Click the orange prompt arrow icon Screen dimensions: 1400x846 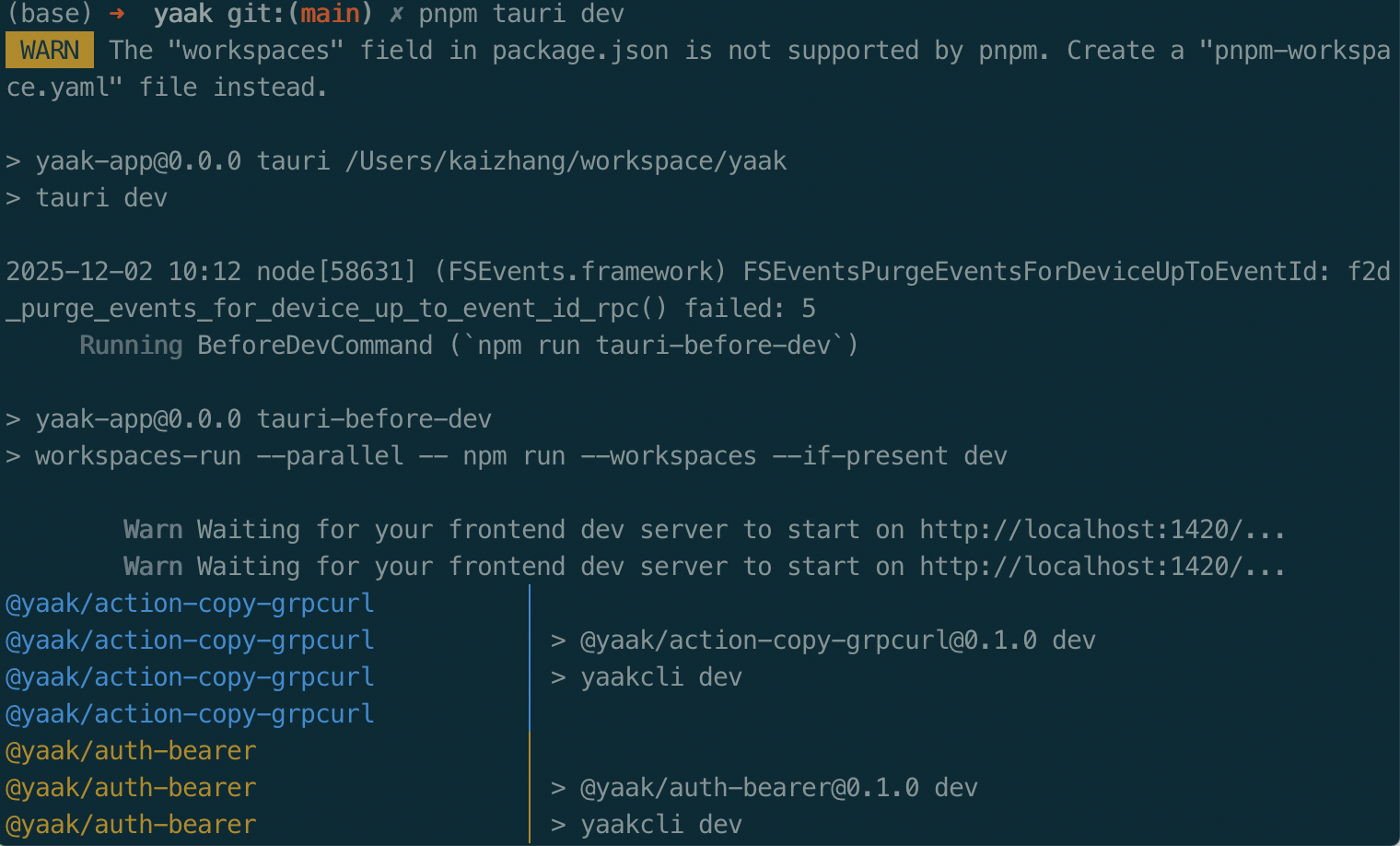coord(117,15)
